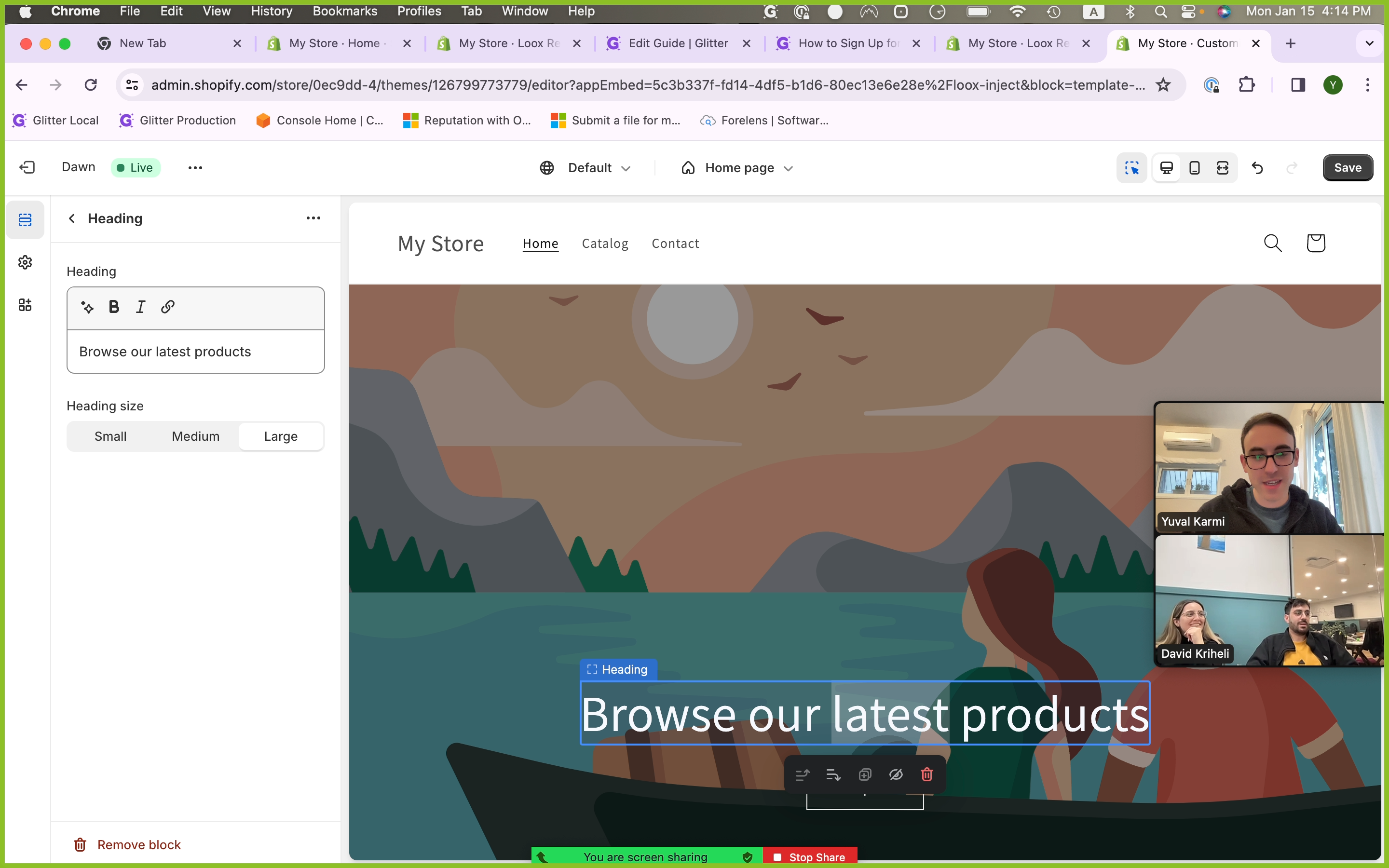Open the Sections sidebar panel icon
This screenshot has height=868, width=1389.
(25, 220)
